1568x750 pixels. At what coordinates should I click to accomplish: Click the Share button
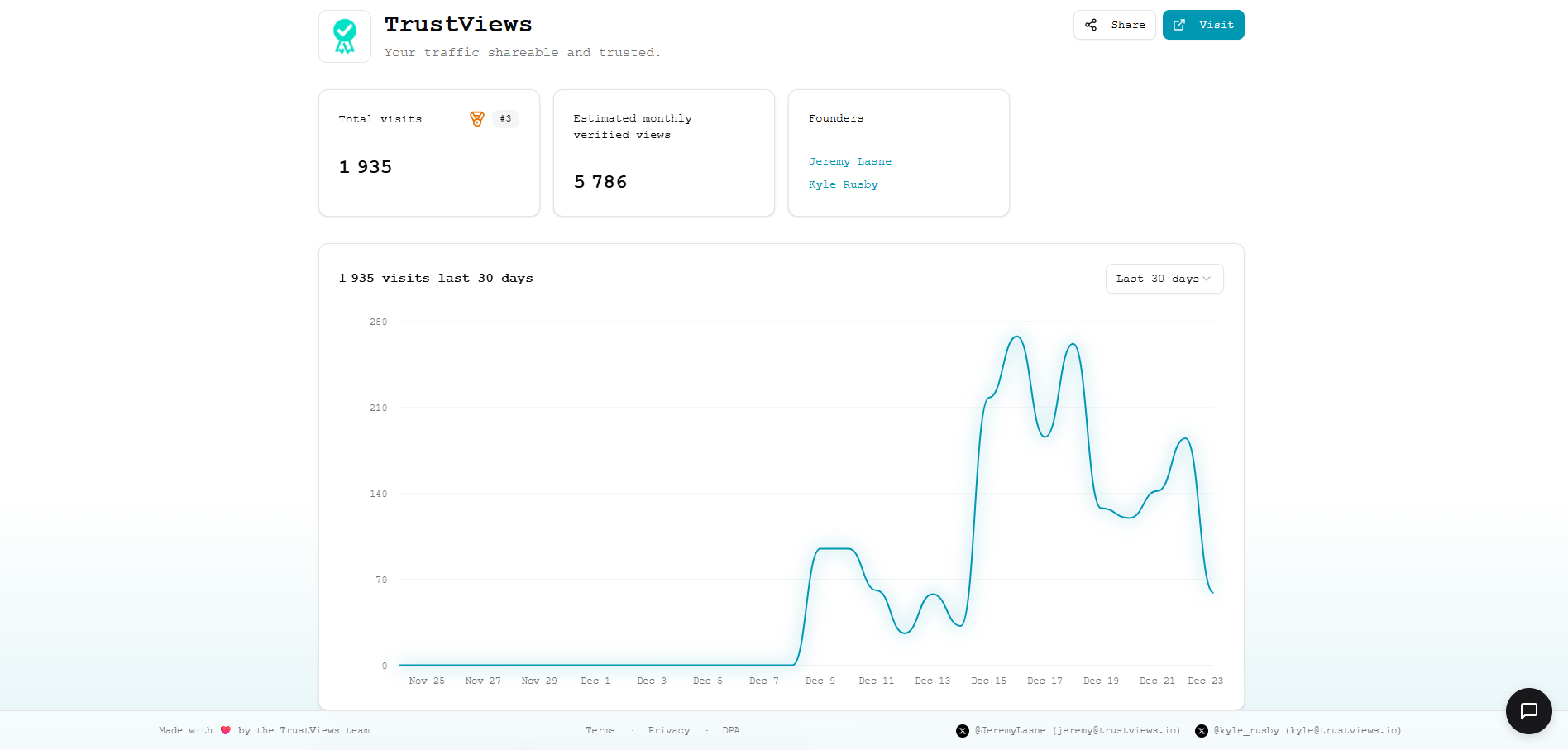[x=1114, y=25]
